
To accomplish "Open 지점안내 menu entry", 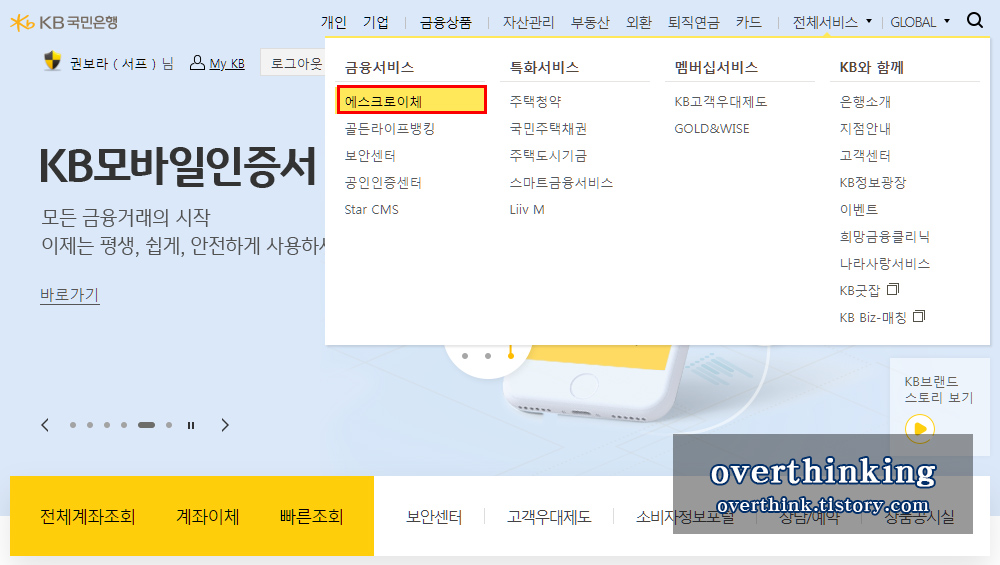I will (x=865, y=128).
